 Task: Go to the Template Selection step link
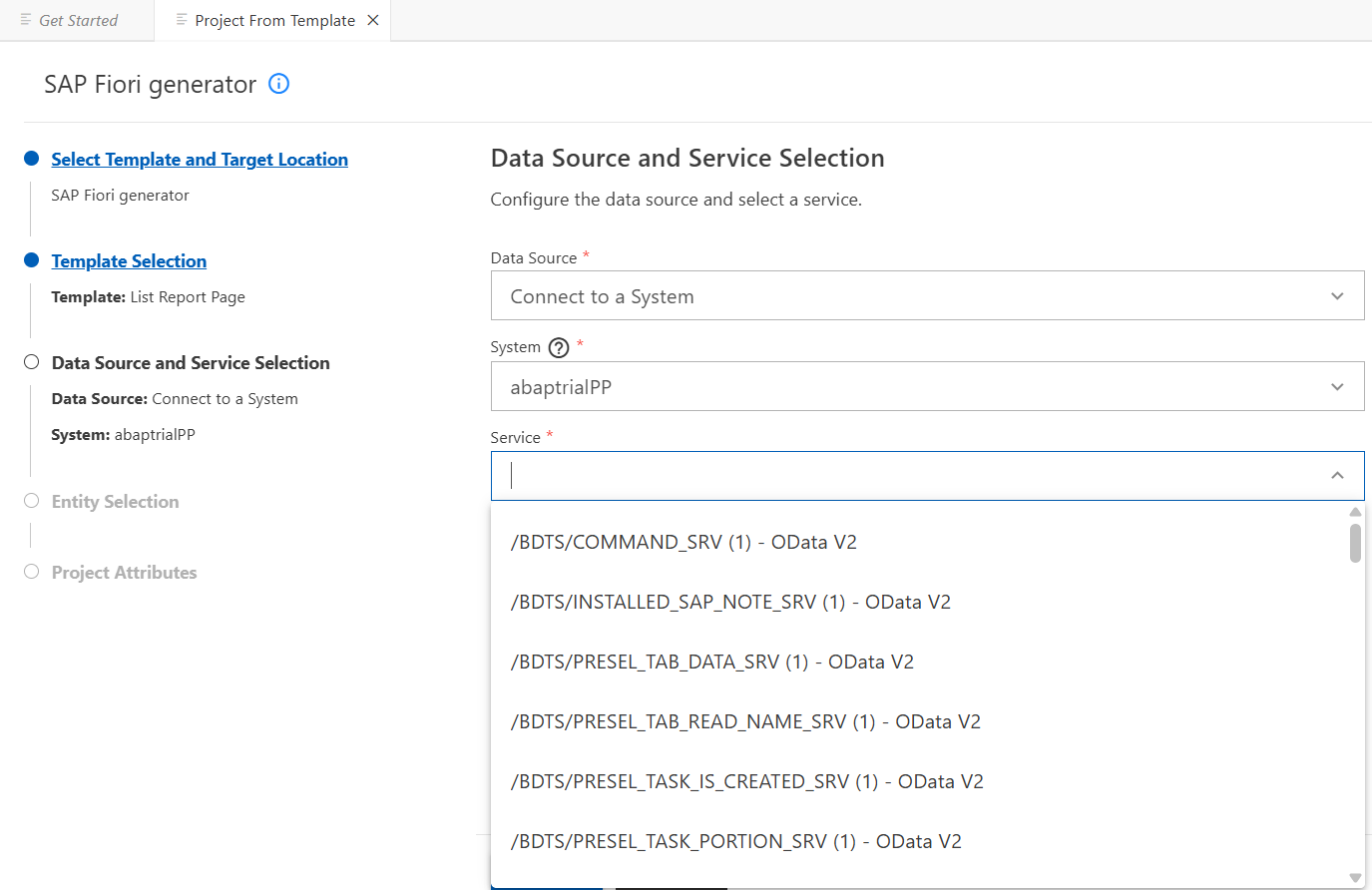coord(129,261)
